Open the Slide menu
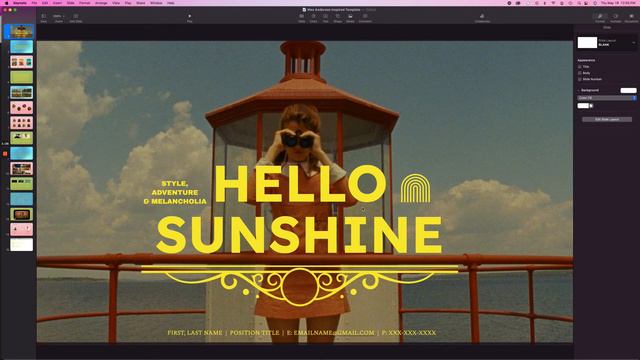The image size is (640, 360). [x=71, y=3]
